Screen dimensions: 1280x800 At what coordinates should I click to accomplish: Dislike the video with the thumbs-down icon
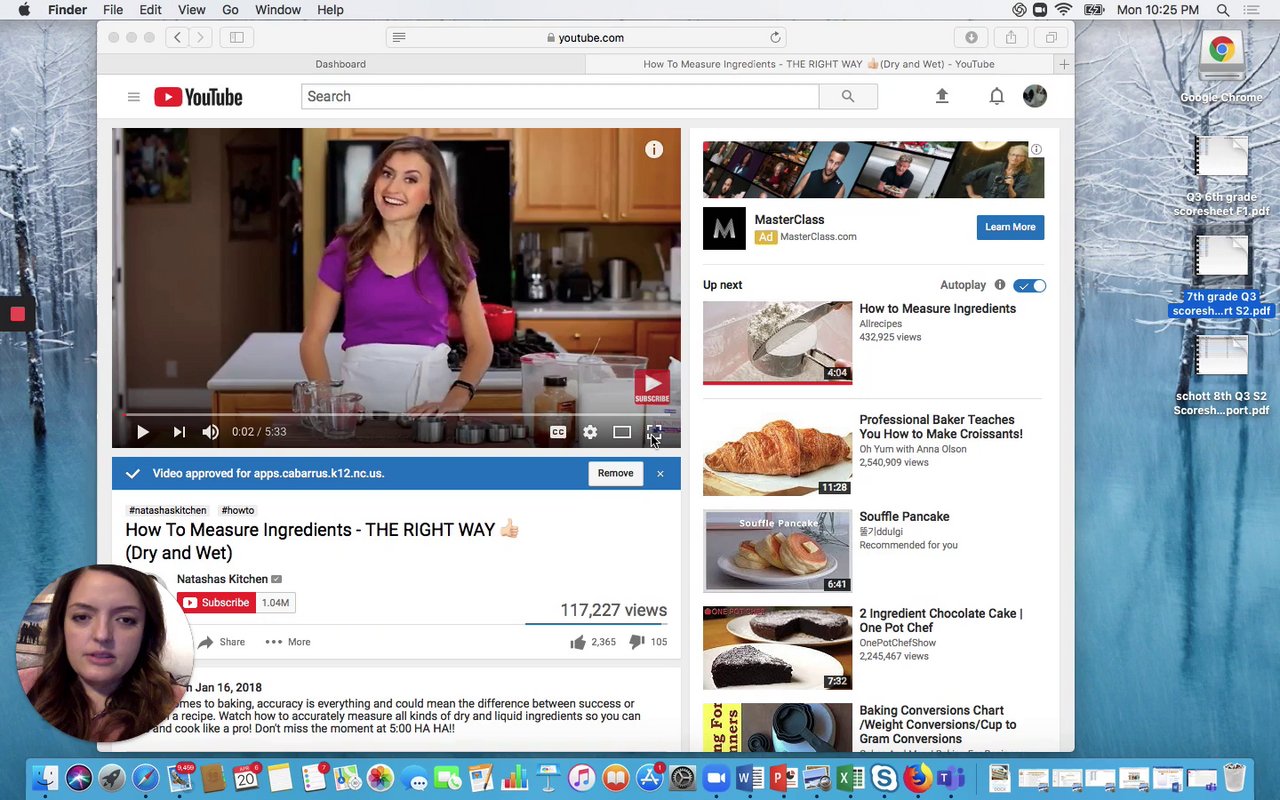coord(636,642)
